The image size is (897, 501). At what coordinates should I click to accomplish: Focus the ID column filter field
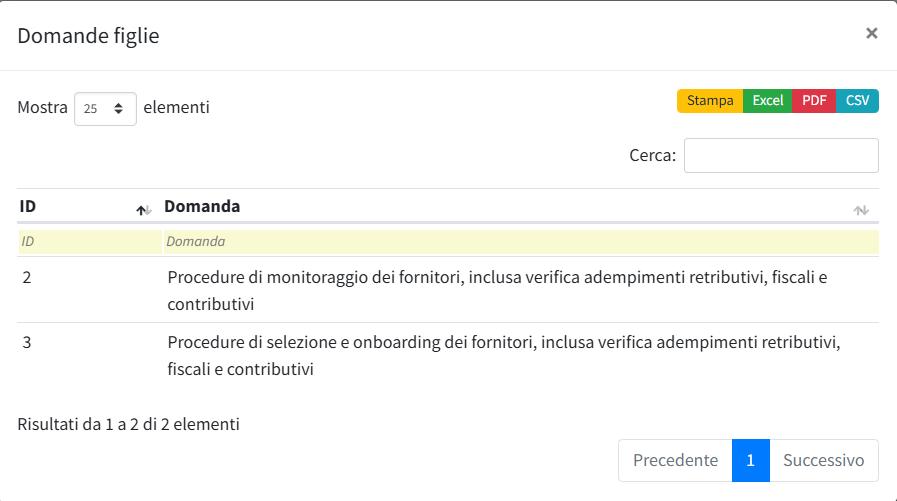coord(88,241)
